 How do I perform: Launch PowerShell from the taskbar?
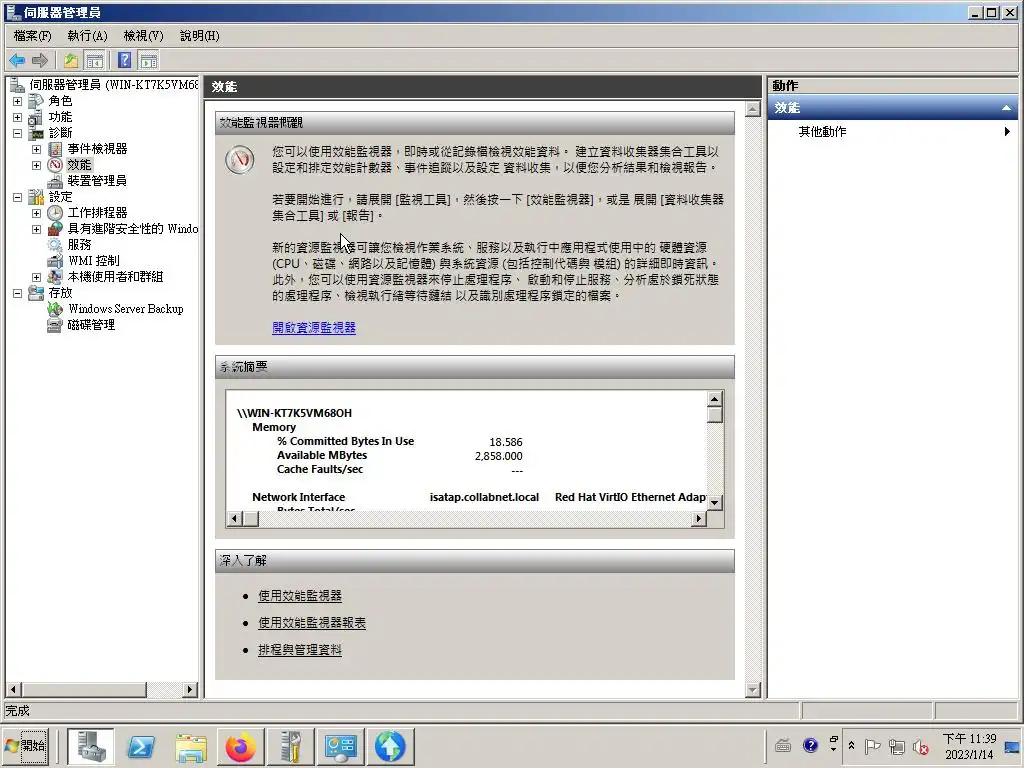140,746
